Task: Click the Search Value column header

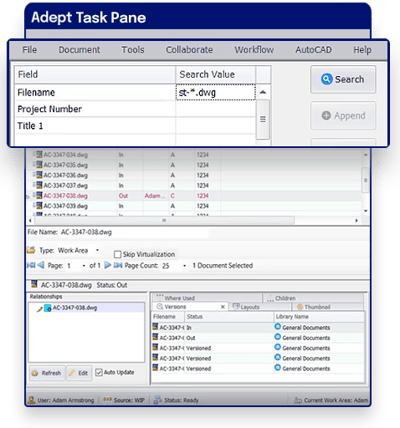Action: click(x=216, y=74)
